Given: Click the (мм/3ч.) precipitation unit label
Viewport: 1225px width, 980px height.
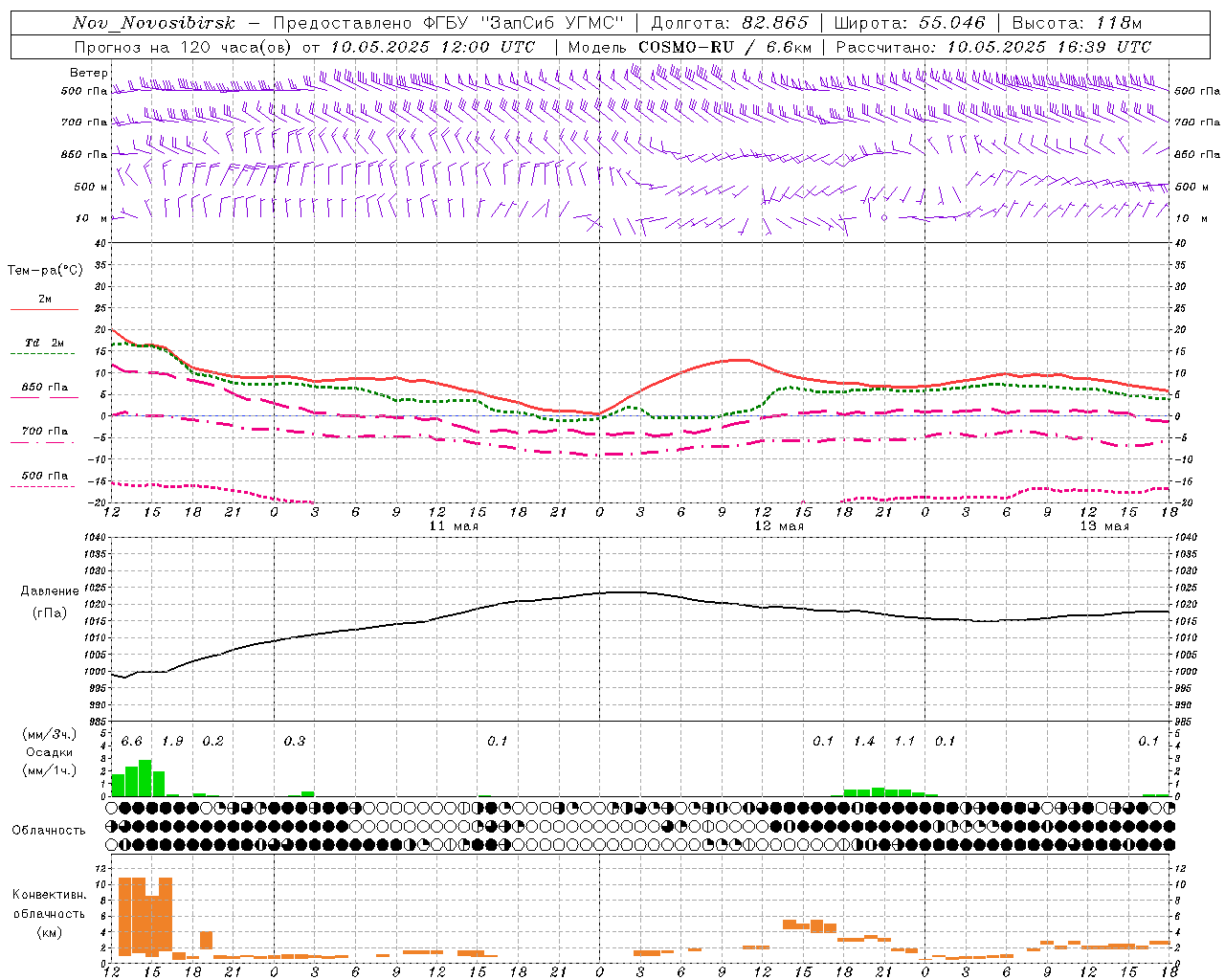Looking at the screenshot, I should click(x=50, y=734).
